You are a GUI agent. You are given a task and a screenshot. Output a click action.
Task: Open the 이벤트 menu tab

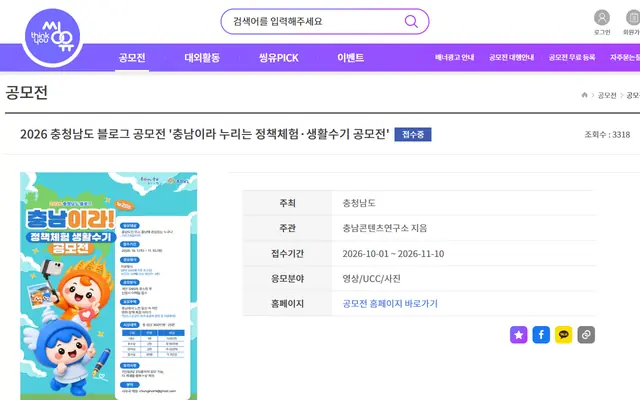pyautogui.click(x=350, y=58)
